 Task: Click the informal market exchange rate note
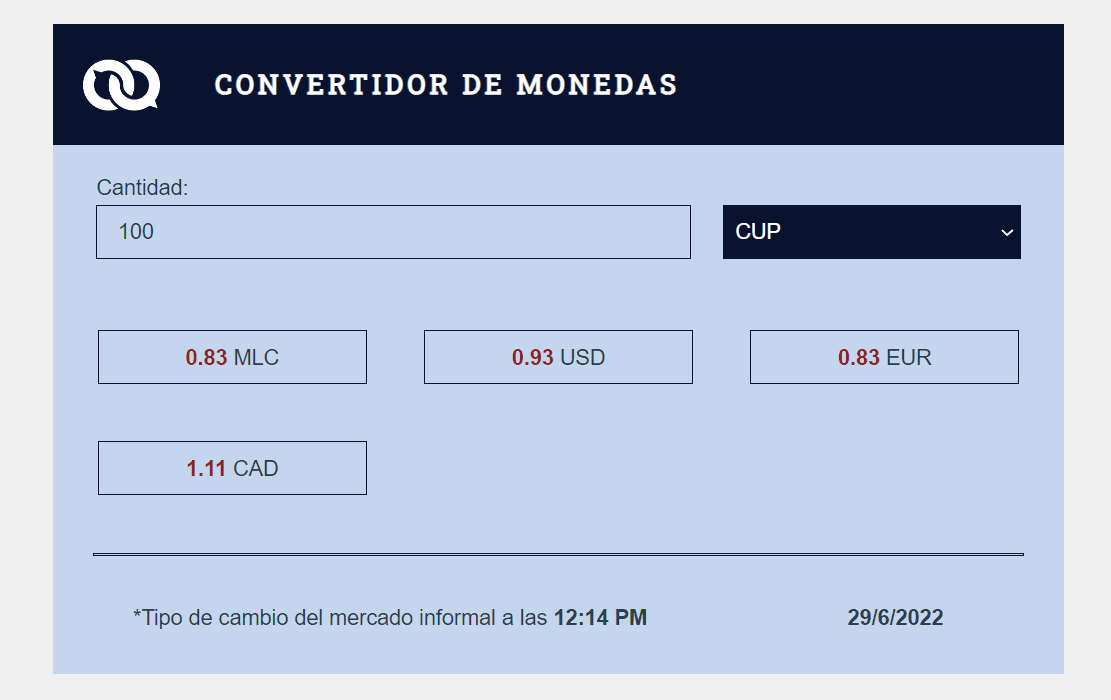point(340,618)
